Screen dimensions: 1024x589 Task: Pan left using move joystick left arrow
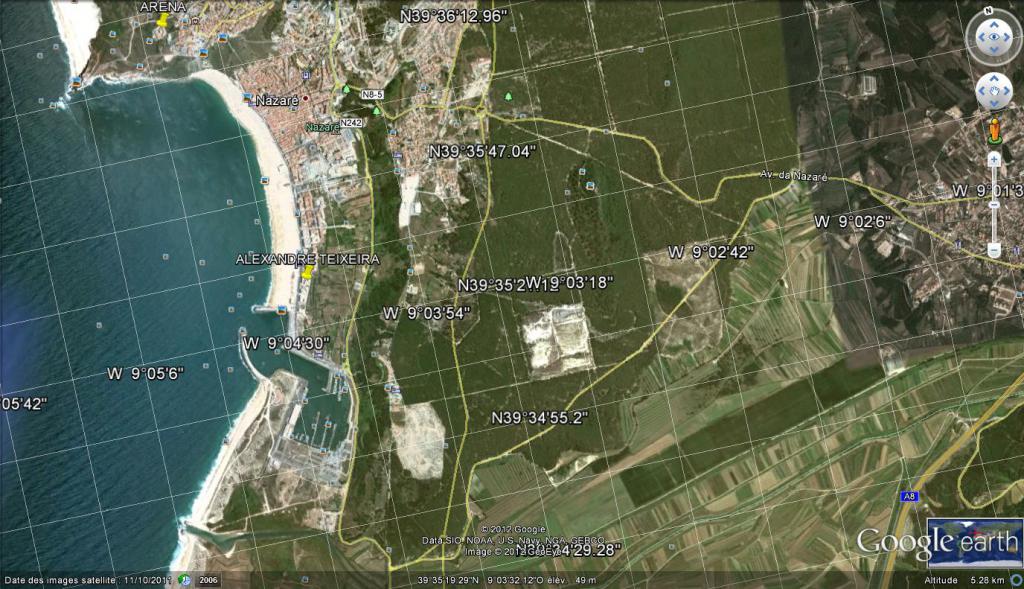coord(980,92)
